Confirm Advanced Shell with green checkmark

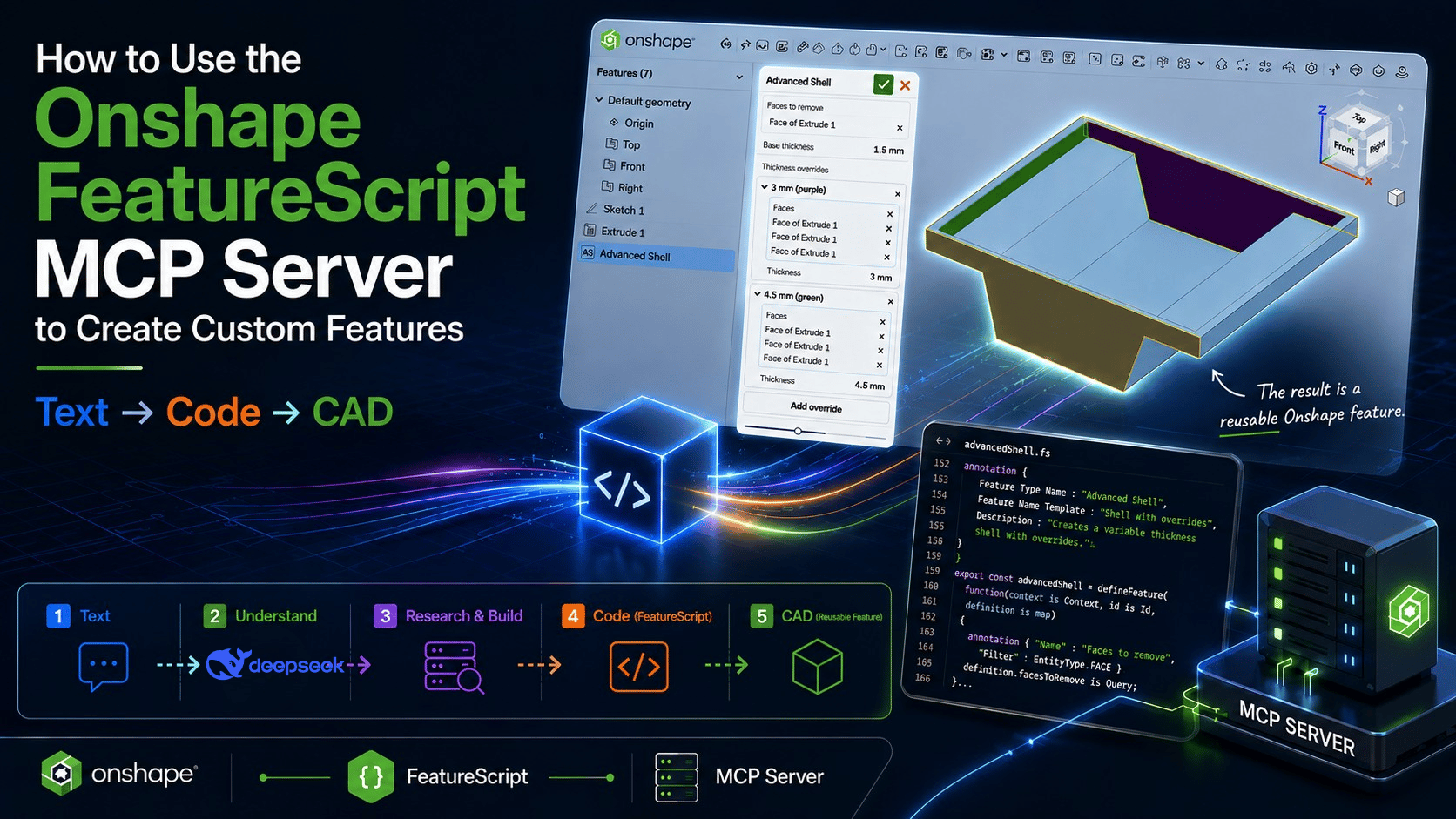click(x=884, y=84)
